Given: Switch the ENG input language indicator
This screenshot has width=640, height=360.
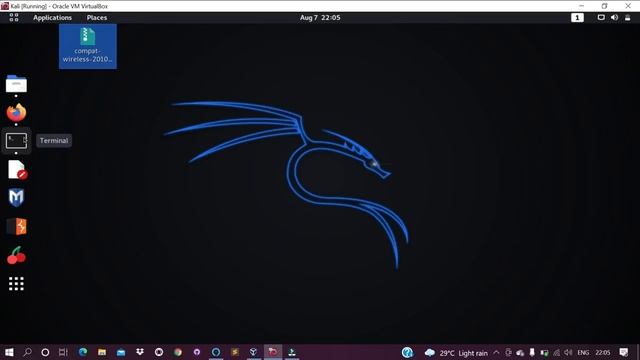Looking at the screenshot, I should (583, 353).
